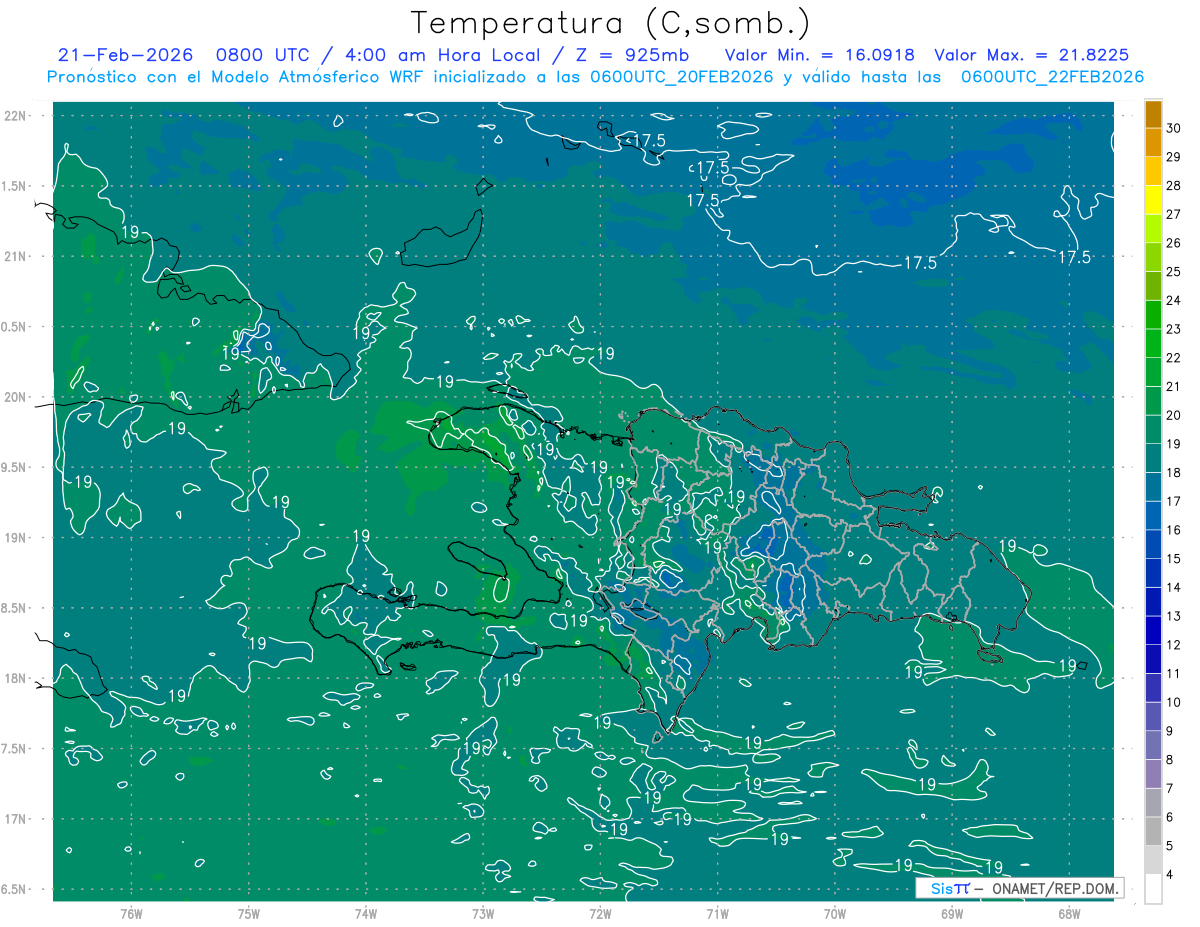Pick the gray colorbar swatch between 5 and 6
The width and height of the screenshot is (1200, 927).
click(1153, 831)
